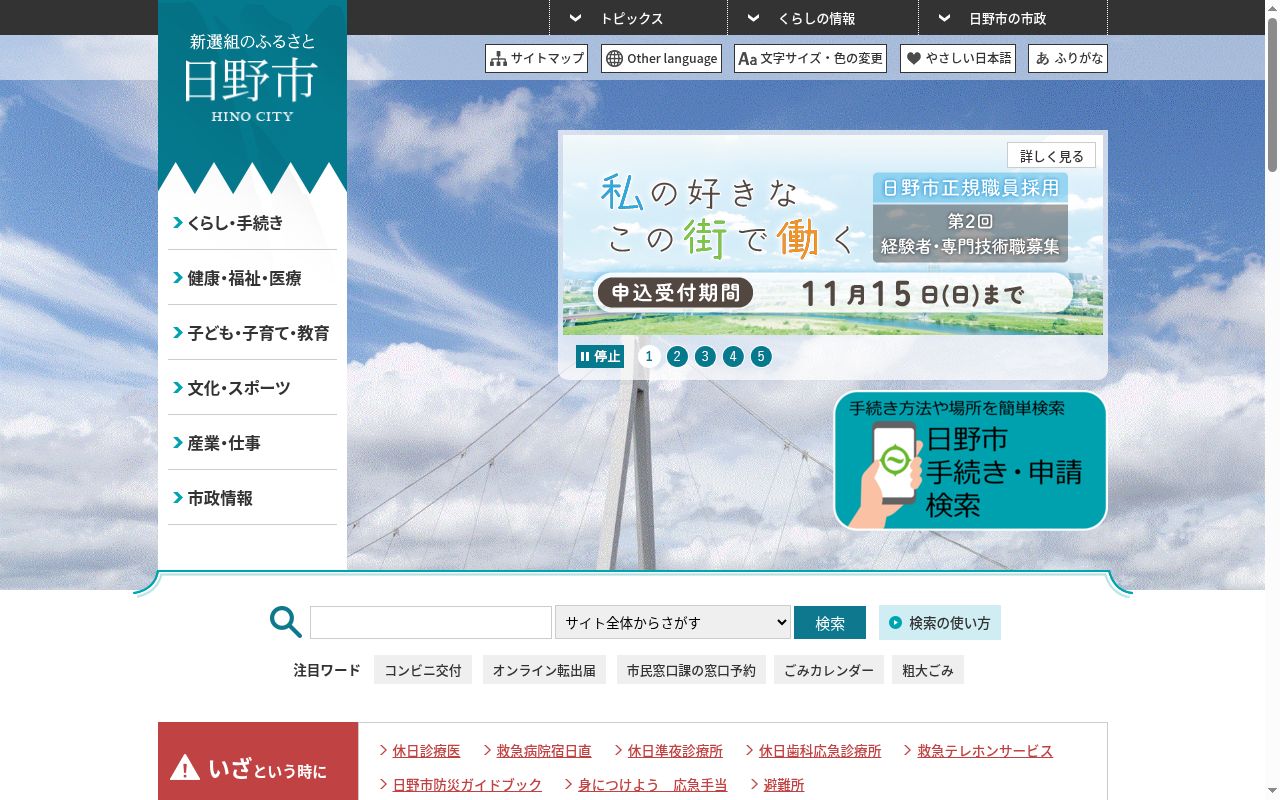The width and height of the screenshot is (1280, 800).
Task: Open the サイト全体からさがす search scope dropdown
Action: tap(673, 622)
